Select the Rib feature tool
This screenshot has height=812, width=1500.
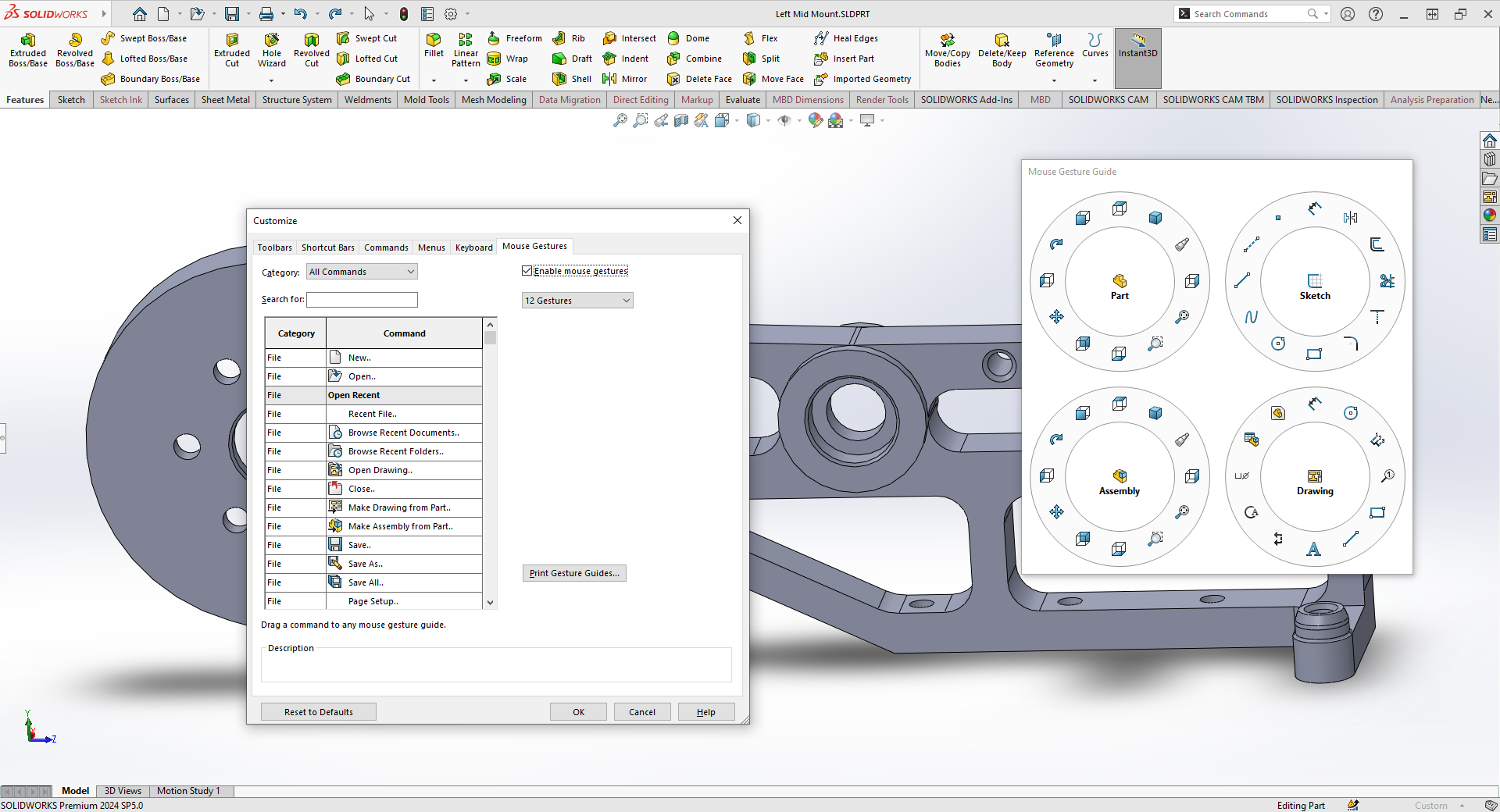pyautogui.click(x=569, y=38)
